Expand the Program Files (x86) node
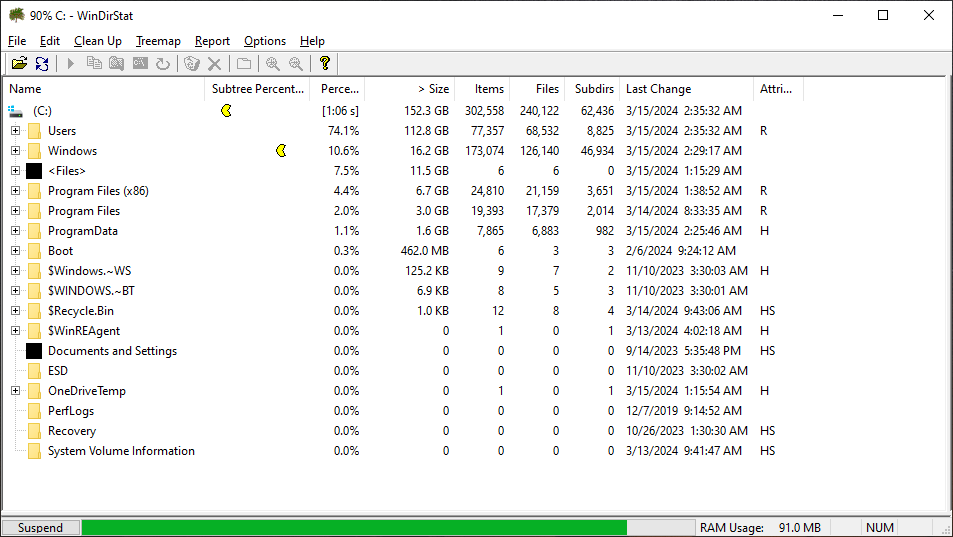This screenshot has width=953, height=537. (16, 191)
